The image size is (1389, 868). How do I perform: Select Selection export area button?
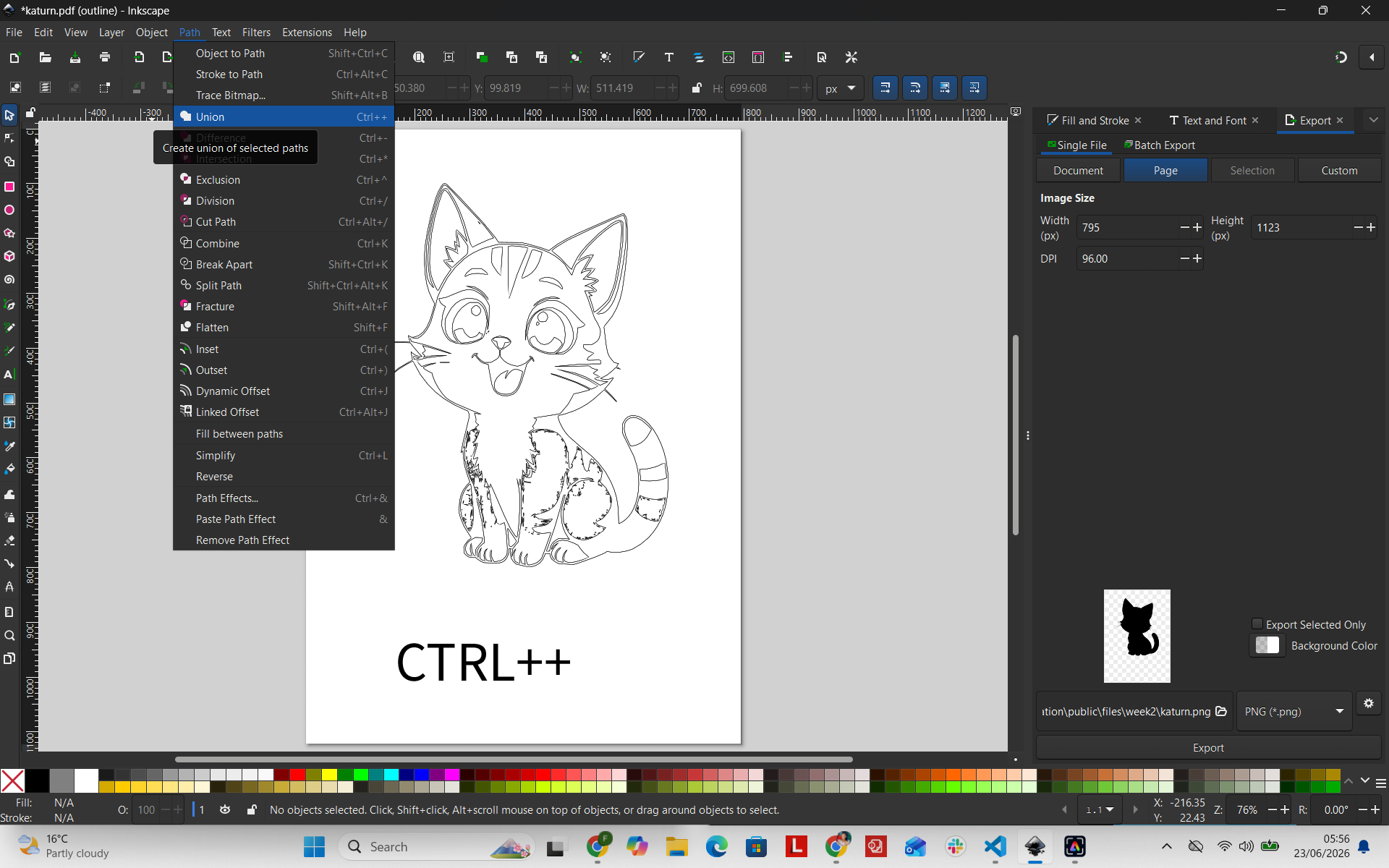click(1252, 170)
